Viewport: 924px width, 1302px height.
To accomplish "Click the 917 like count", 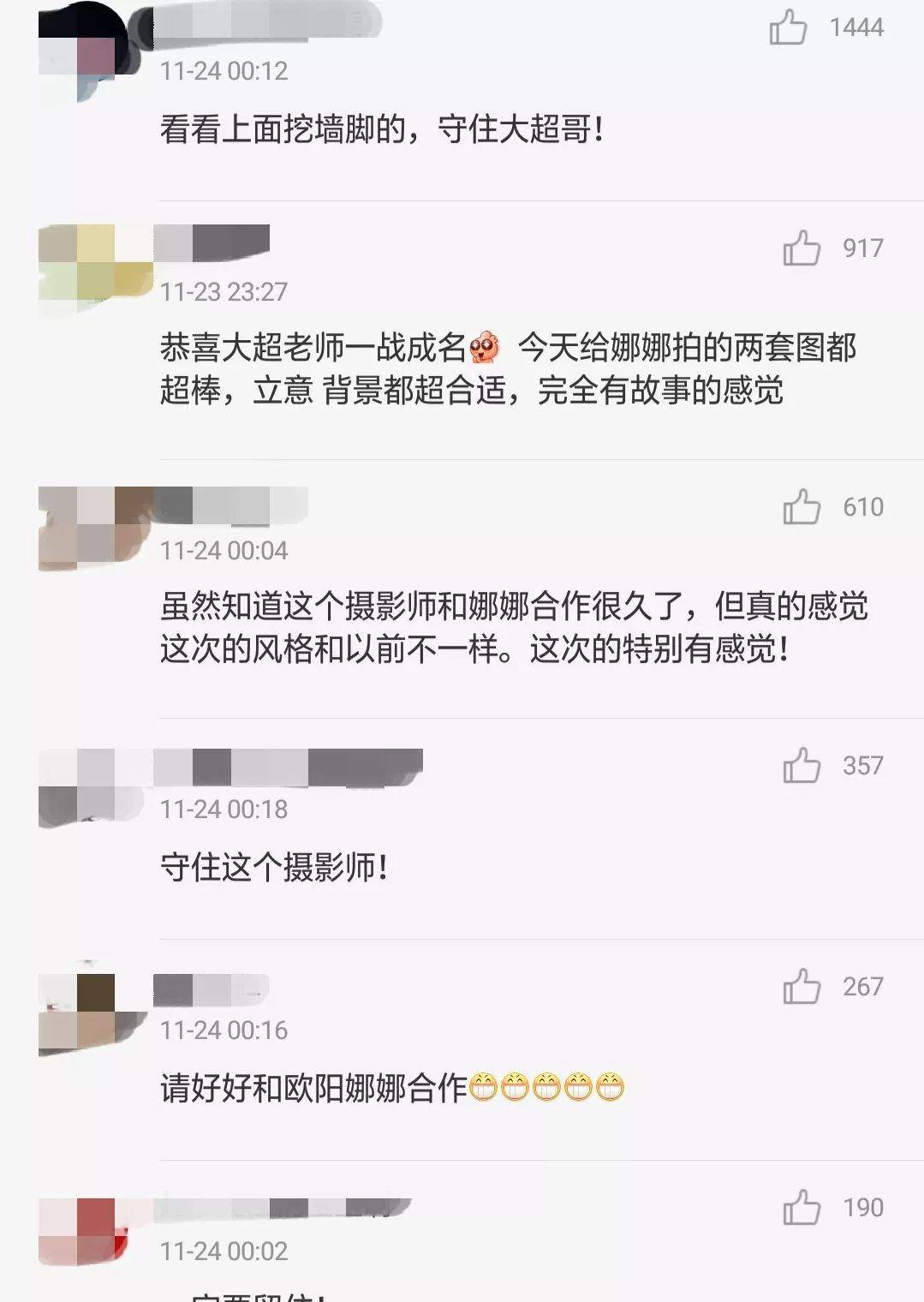I will (863, 248).
